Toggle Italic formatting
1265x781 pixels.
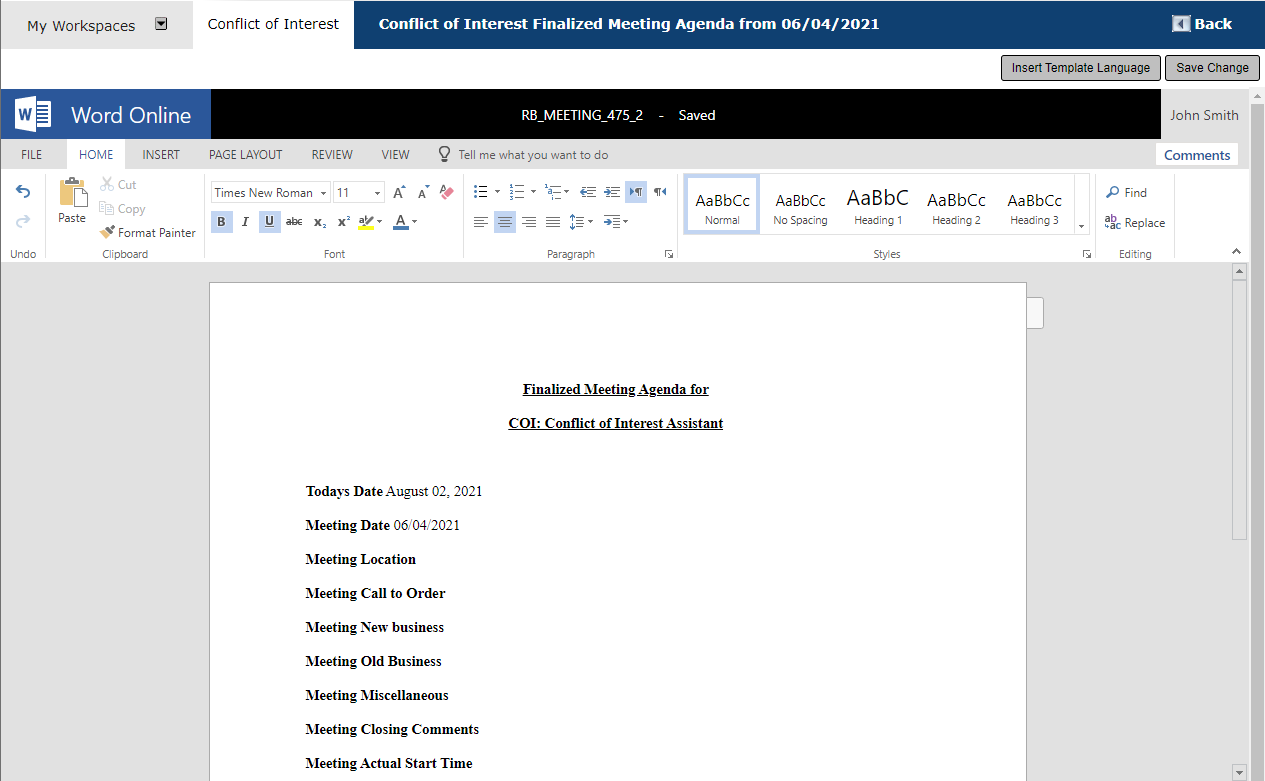245,222
